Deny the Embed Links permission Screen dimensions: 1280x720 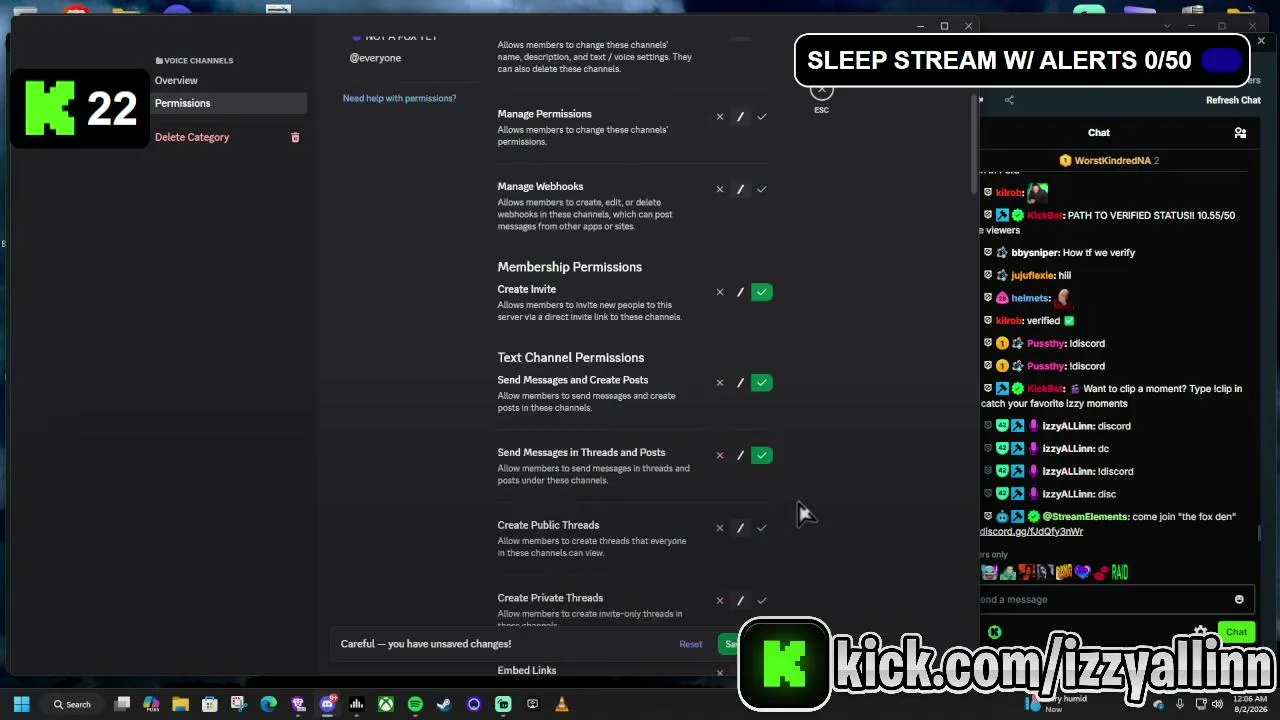(x=719, y=672)
